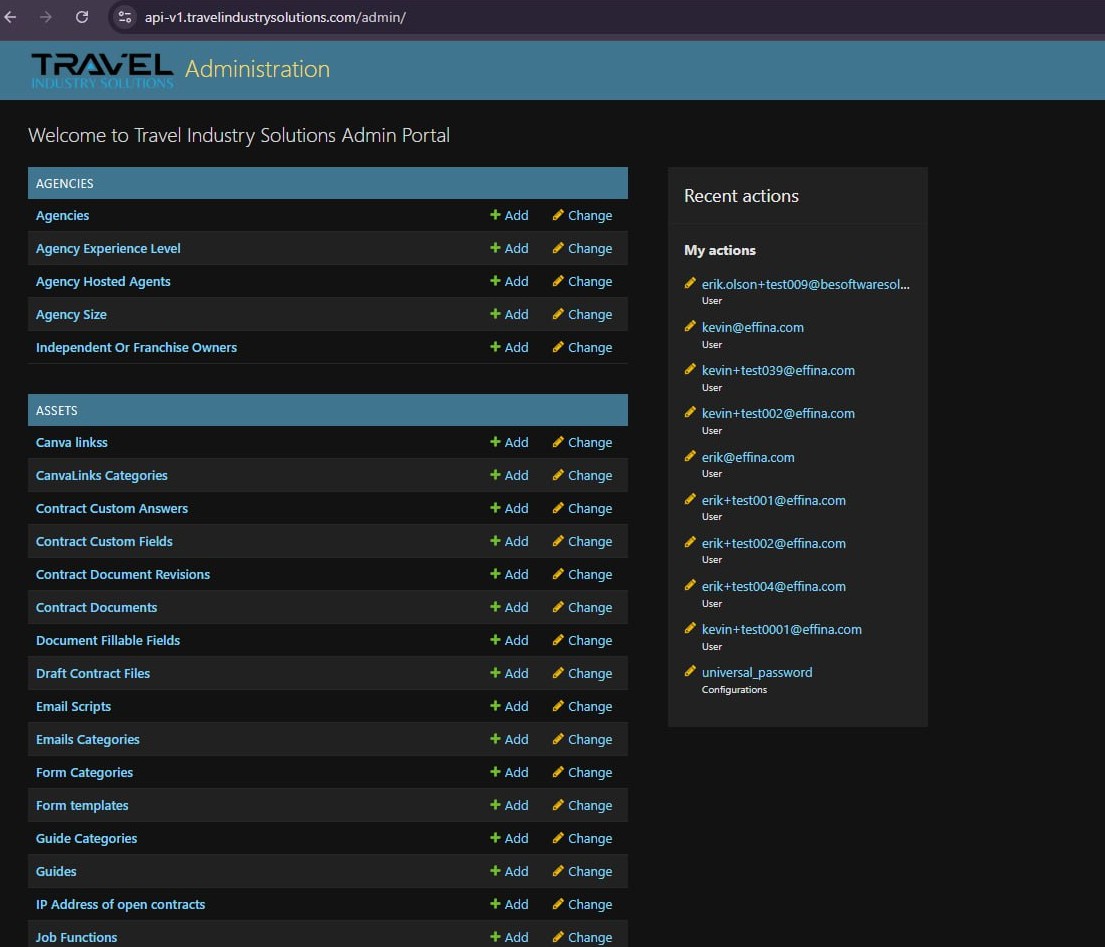The image size is (1105, 947).
Task: Select kevin@effina.com in recent actions
Action: tap(752, 327)
